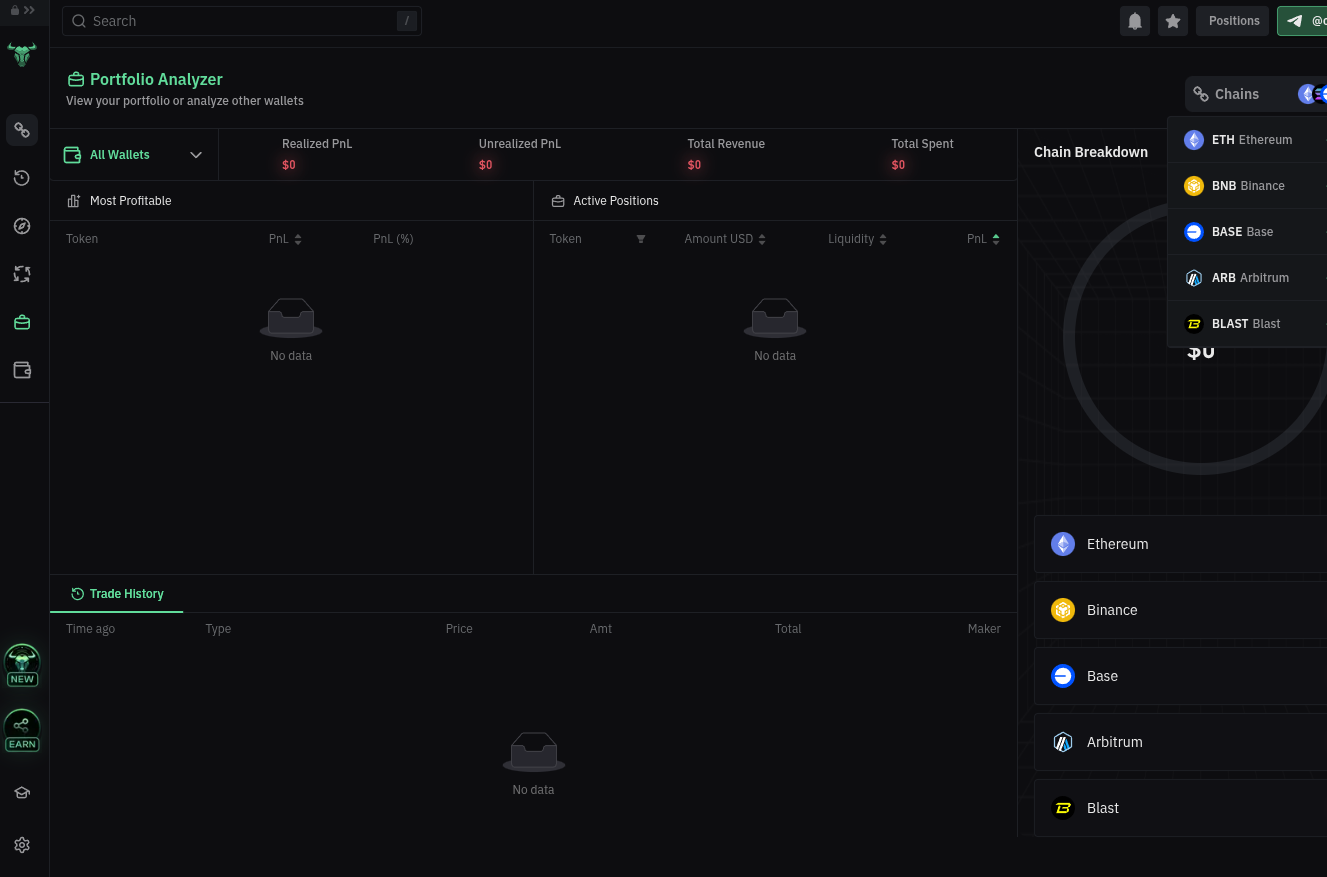
Task: Click the Search input field
Action: pyautogui.click(x=242, y=20)
